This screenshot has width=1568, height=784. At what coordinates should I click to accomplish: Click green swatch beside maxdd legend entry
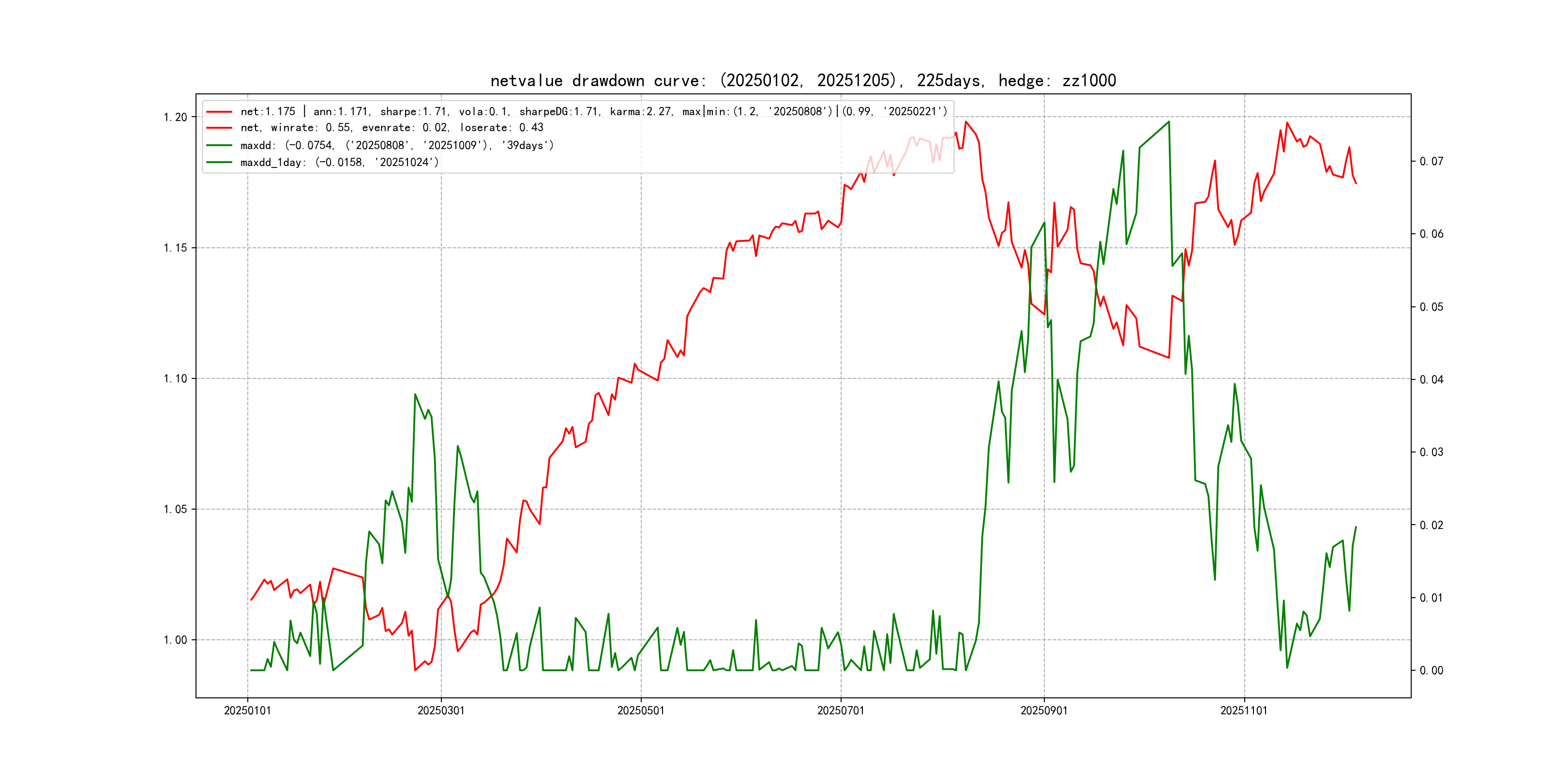219,146
